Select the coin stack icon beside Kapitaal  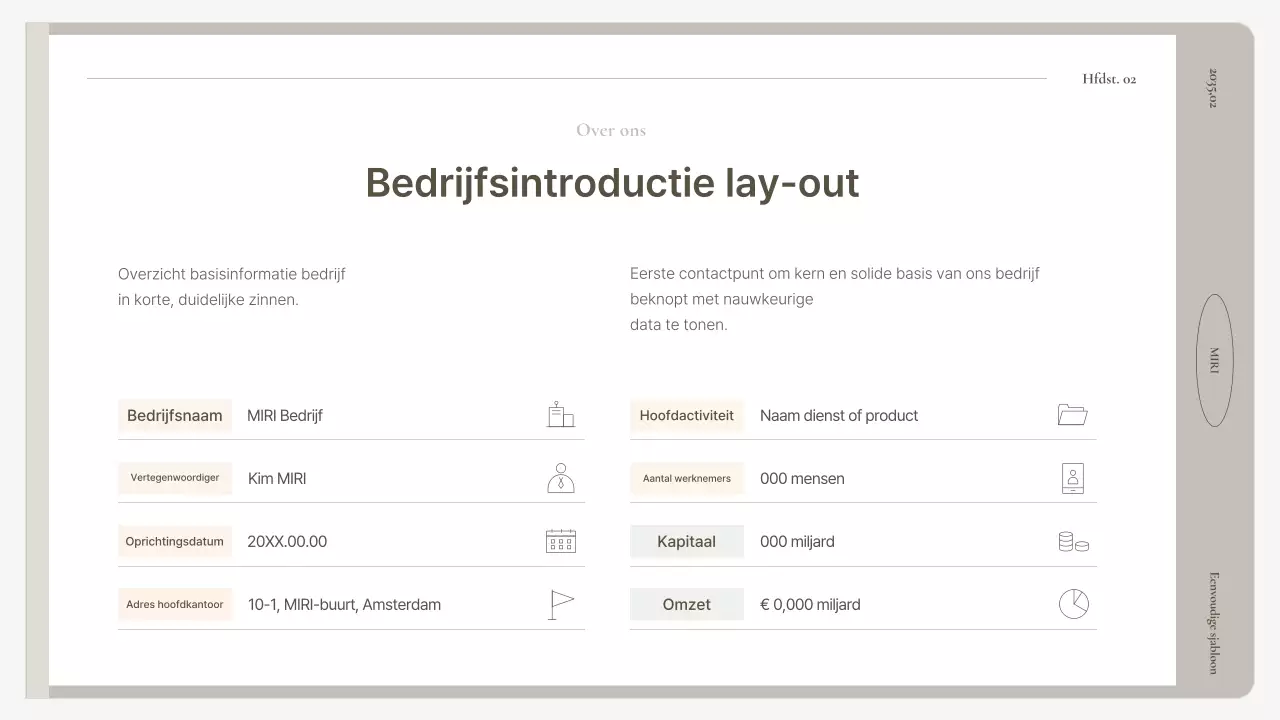coord(1072,541)
